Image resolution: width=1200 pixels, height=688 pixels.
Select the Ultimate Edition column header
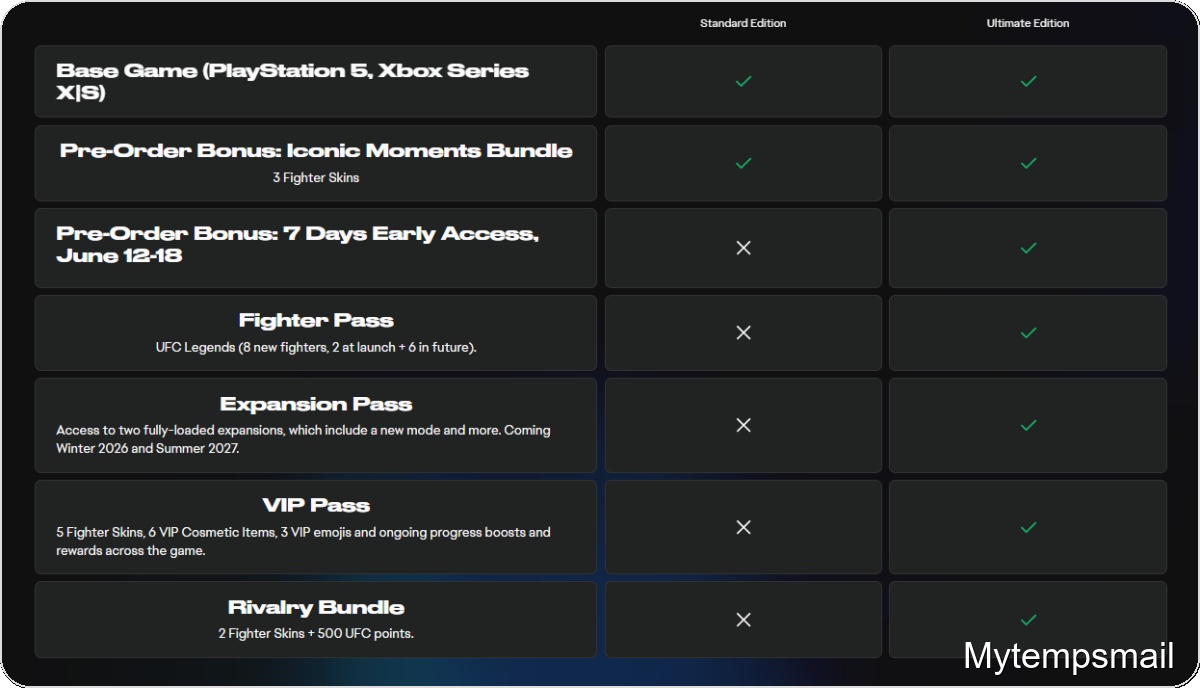1028,23
